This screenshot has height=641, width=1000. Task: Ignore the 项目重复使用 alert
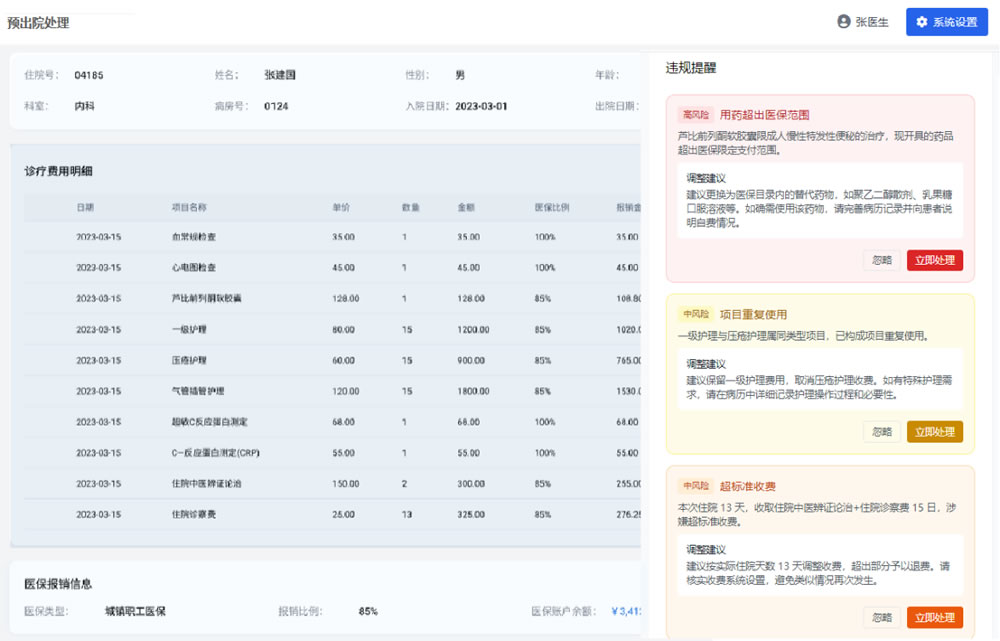(881, 432)
